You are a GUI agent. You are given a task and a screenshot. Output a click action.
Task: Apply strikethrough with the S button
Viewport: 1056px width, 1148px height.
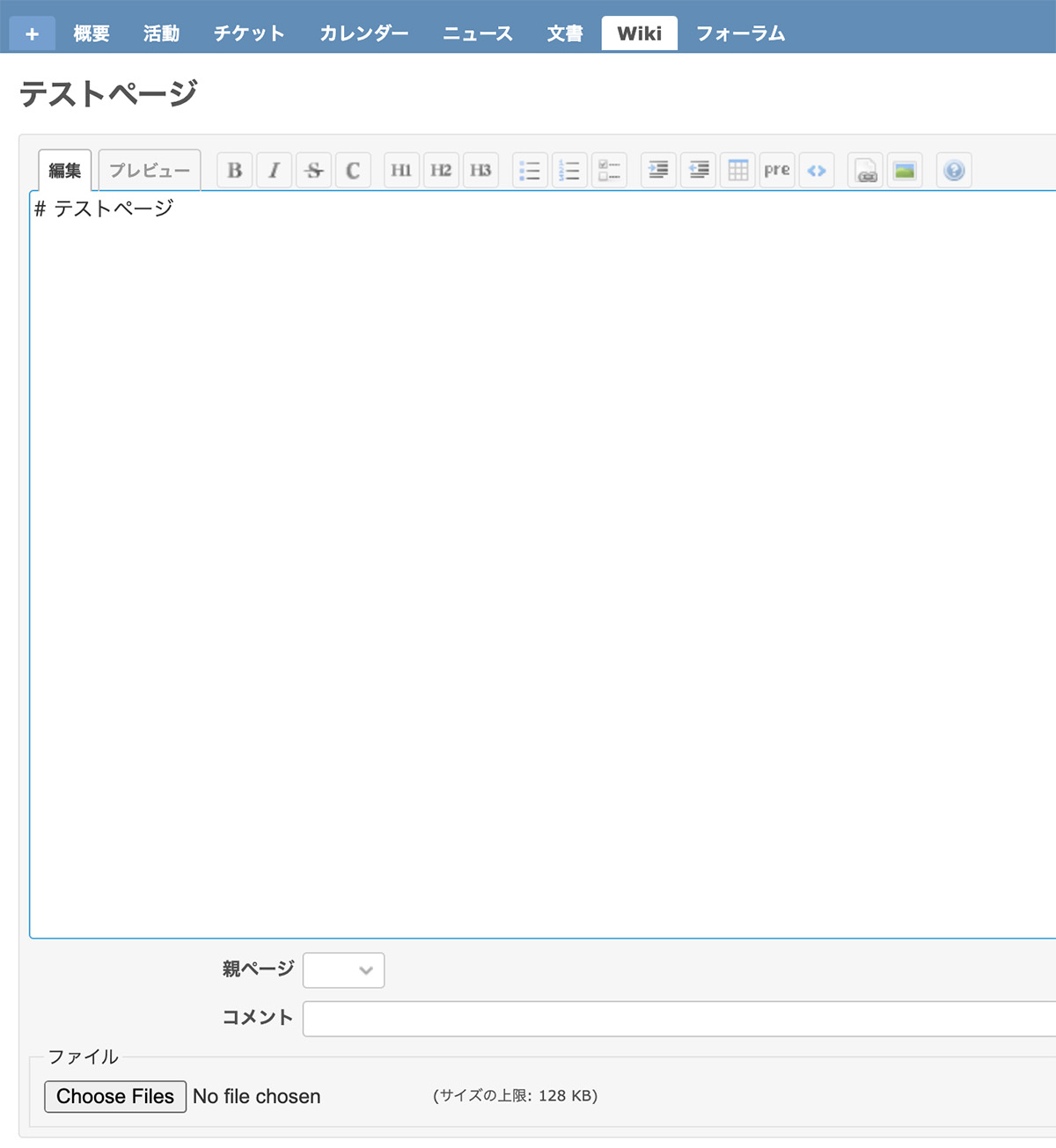(x=313, y=170)
